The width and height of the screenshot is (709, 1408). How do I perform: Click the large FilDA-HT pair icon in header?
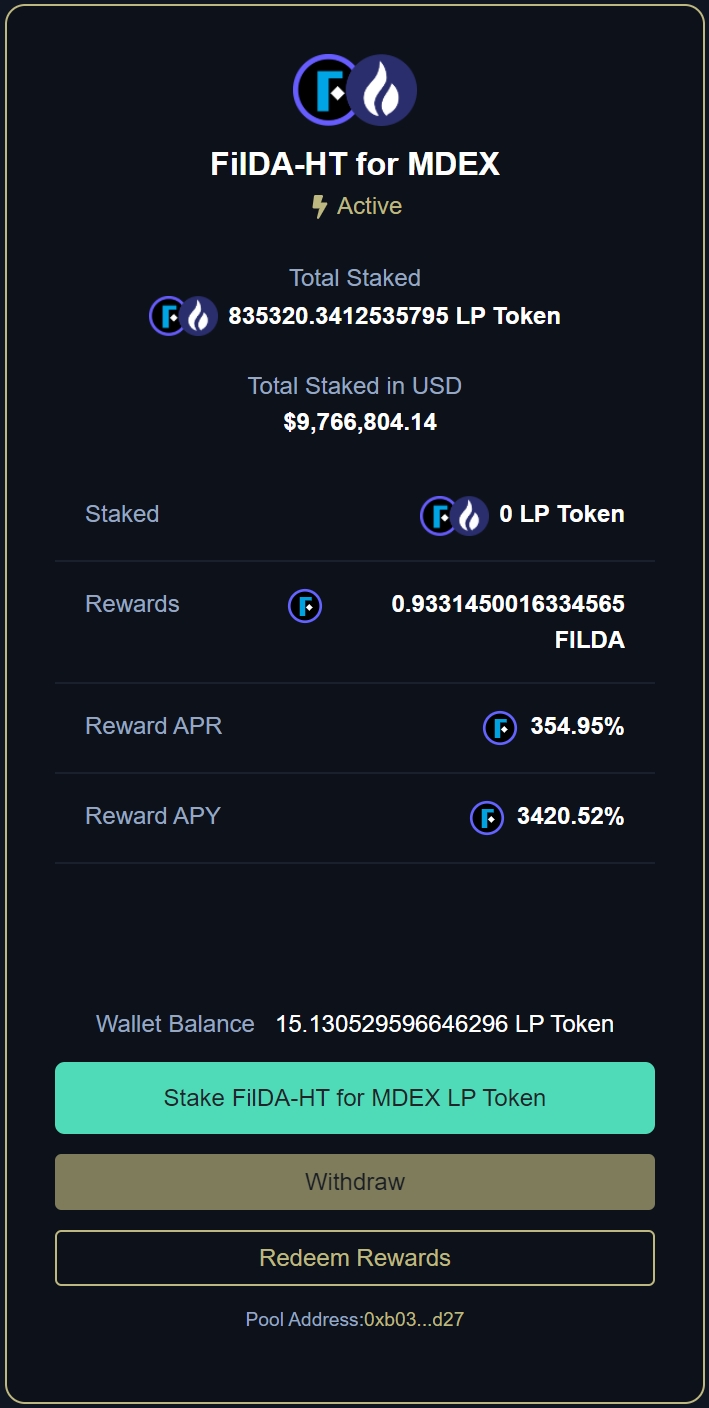point(355,90)
